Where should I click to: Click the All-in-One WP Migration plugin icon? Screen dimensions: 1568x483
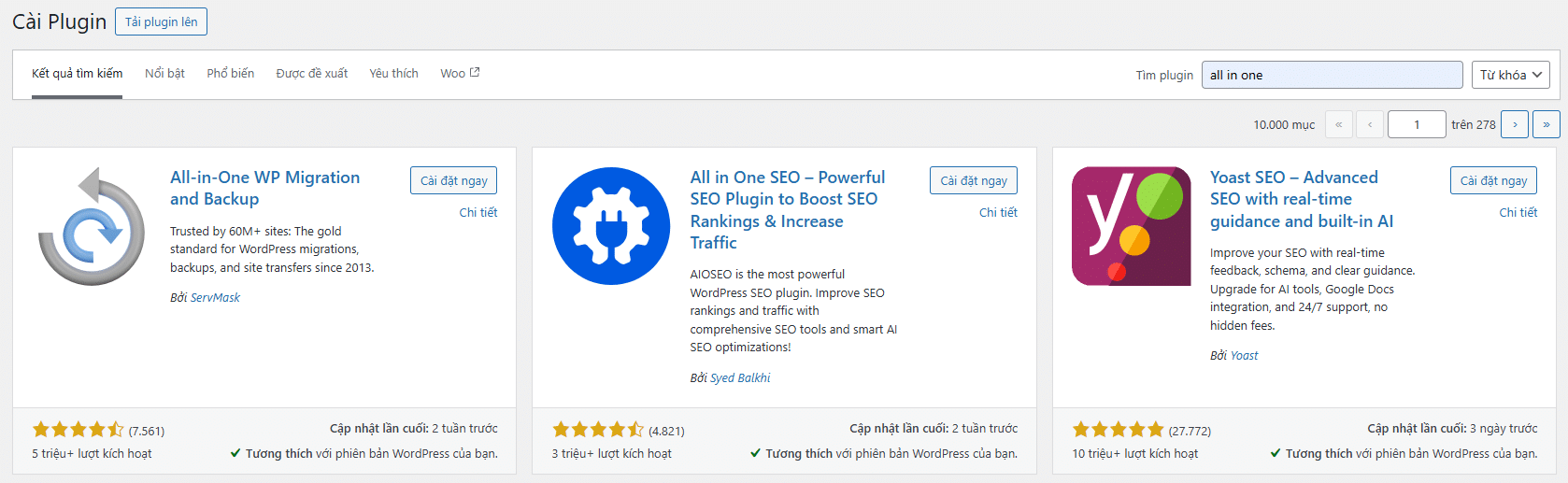(x=92, y=226)
